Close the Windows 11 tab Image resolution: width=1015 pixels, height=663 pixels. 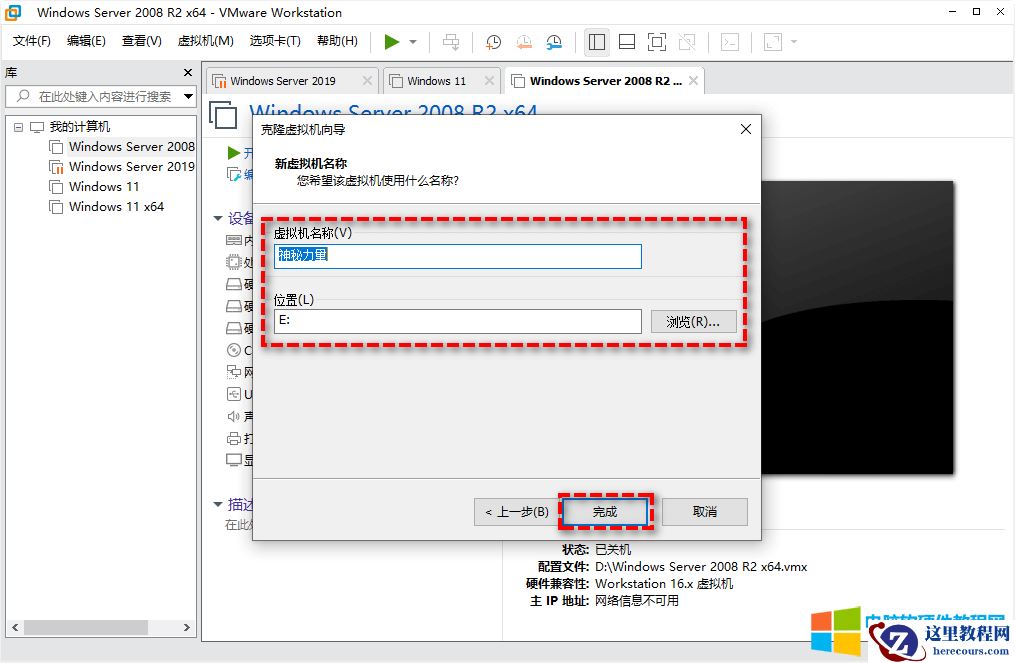coord(489,81)
